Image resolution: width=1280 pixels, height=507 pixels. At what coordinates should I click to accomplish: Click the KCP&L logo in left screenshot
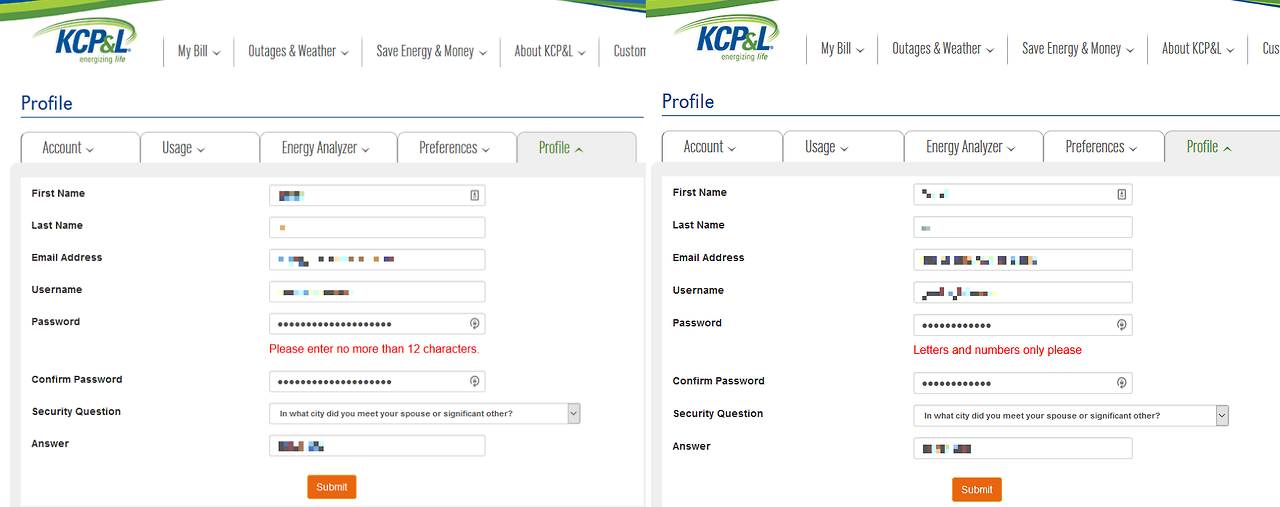83,40
